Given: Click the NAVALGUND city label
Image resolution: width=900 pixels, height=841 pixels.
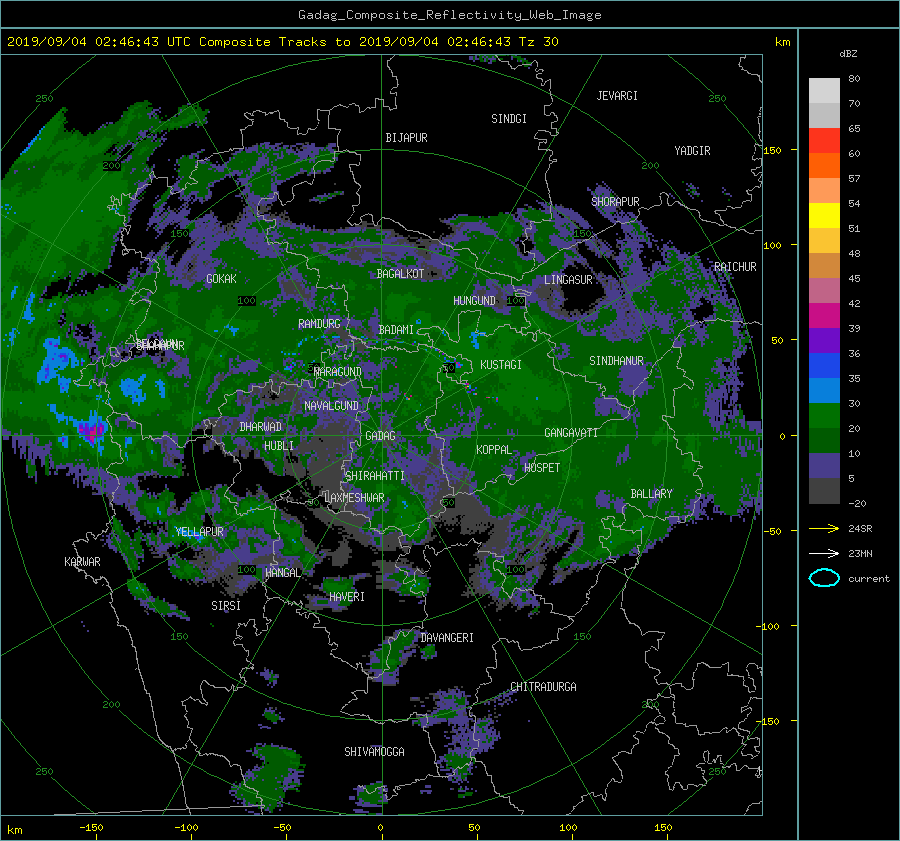Looking at the screenshot, I should pos(331,406).
